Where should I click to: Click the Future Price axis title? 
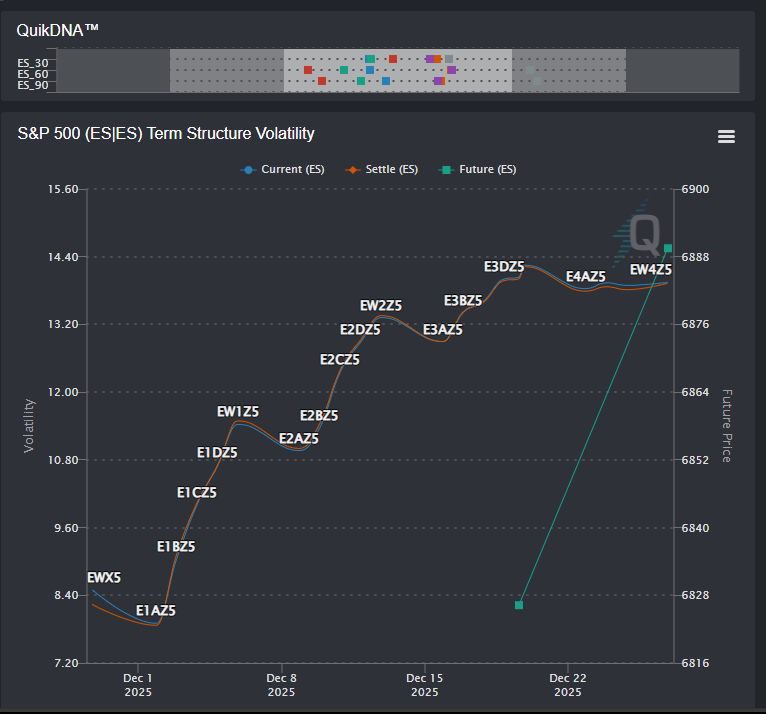(726, 426)
